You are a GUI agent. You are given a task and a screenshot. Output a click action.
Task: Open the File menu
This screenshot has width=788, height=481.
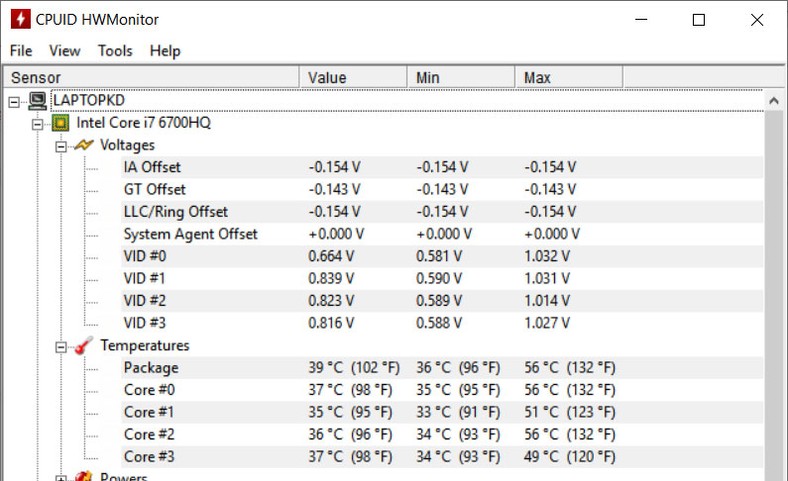point(21,51)
